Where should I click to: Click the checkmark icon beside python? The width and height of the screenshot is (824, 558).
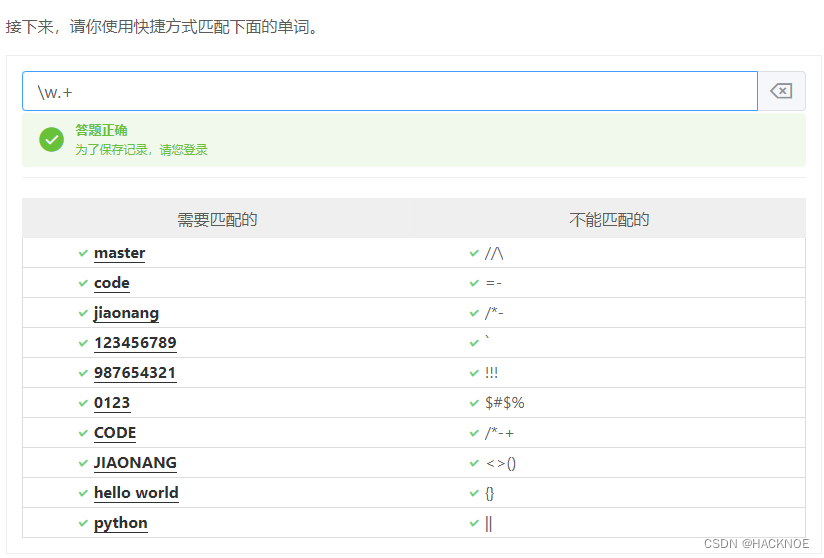tap(83, 523)
